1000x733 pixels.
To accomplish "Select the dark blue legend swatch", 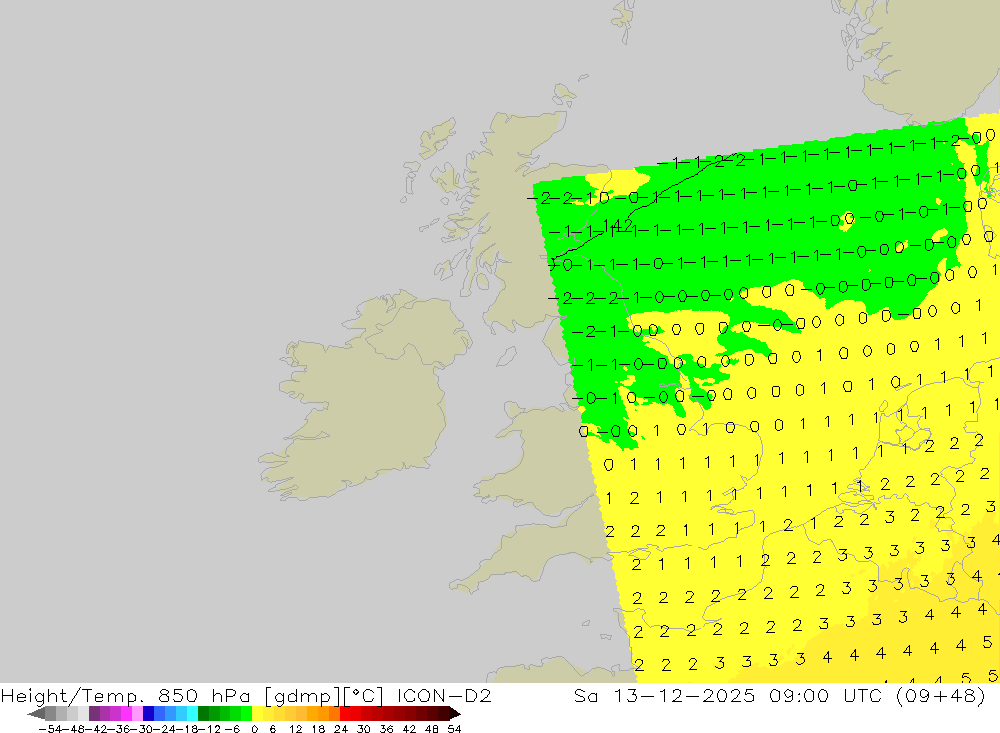I will (149, 714).
